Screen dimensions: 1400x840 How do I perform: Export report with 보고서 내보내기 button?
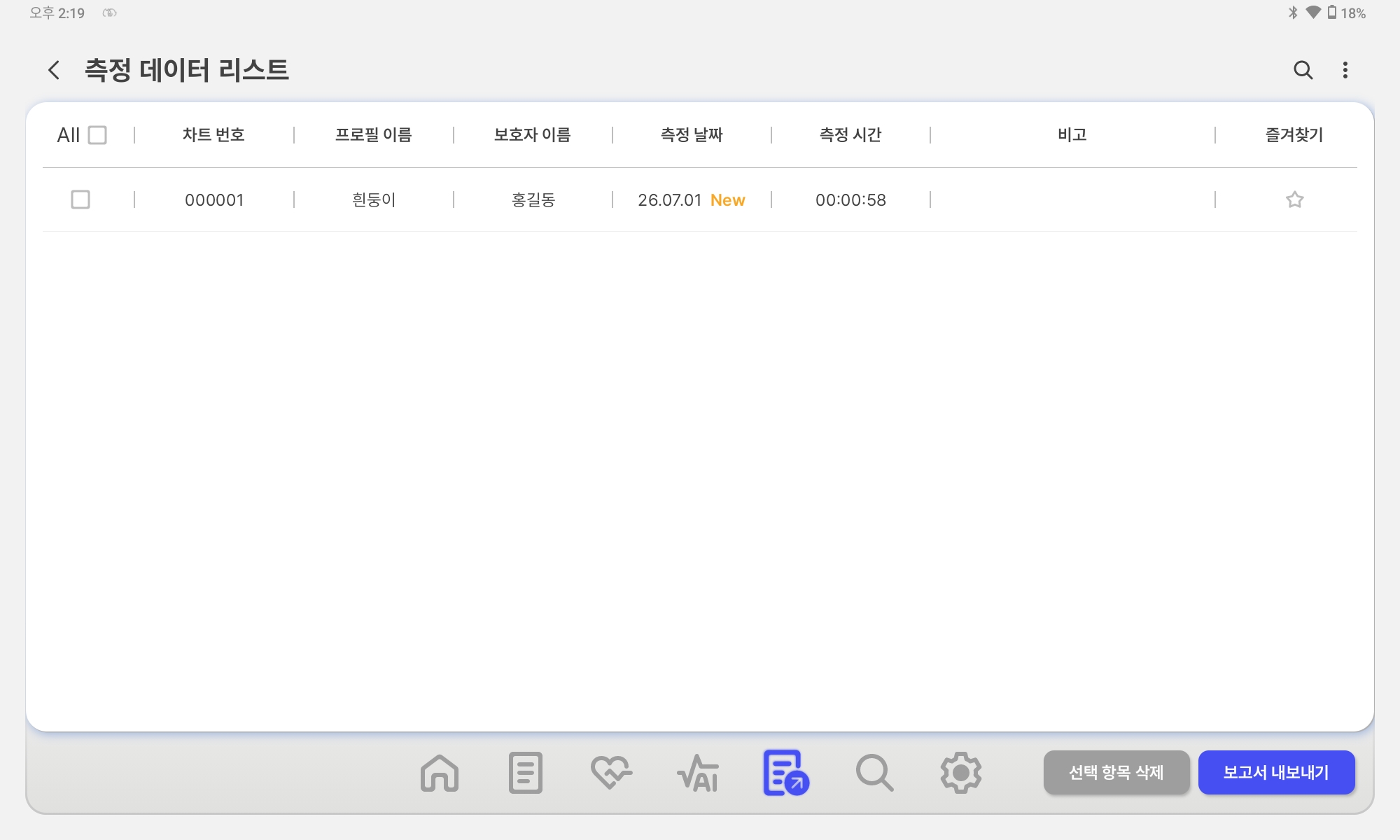pyautogui.click(x=1276, y=773)
